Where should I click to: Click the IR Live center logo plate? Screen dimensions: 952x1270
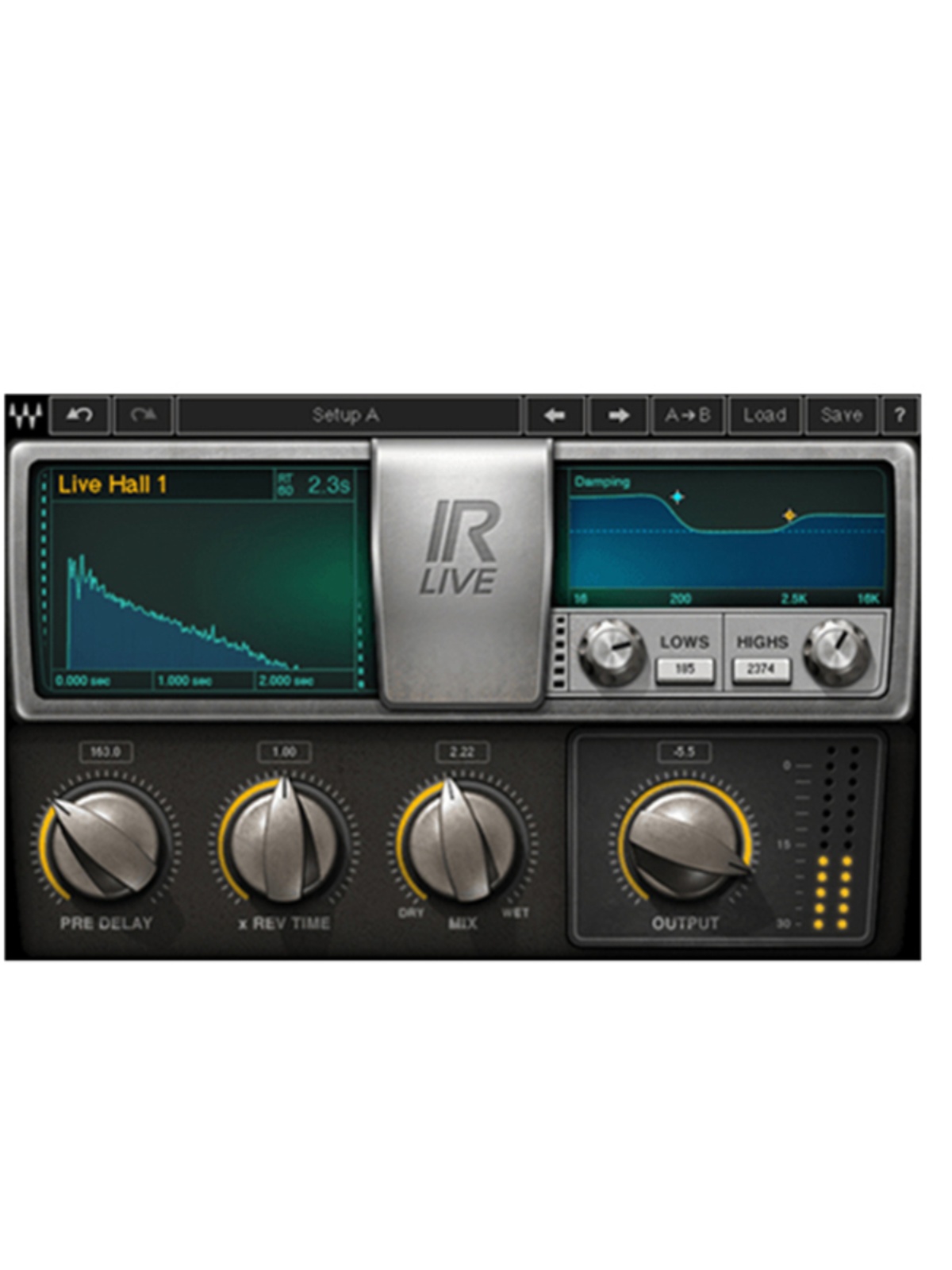(463, 571)
